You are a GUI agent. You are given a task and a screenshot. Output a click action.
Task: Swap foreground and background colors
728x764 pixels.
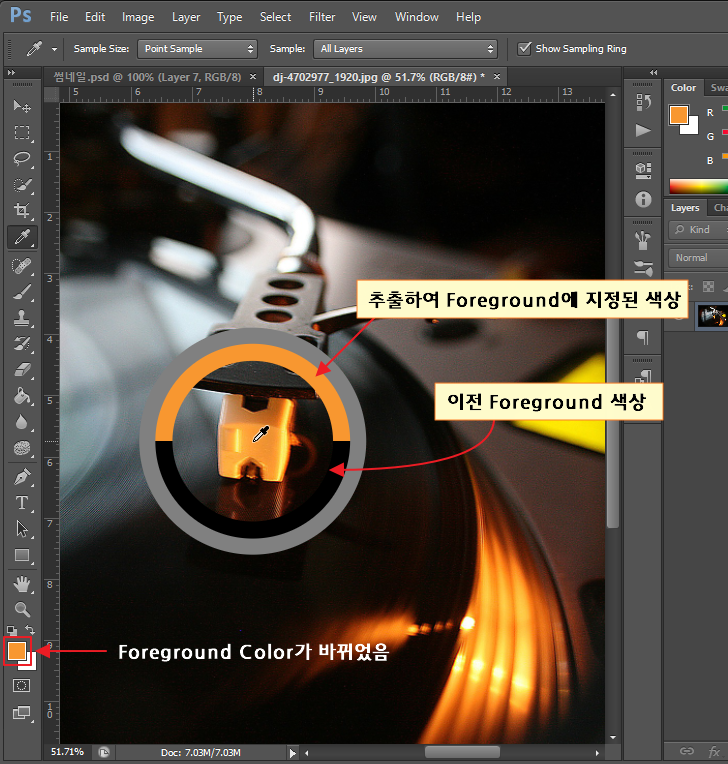click(30, 630)
